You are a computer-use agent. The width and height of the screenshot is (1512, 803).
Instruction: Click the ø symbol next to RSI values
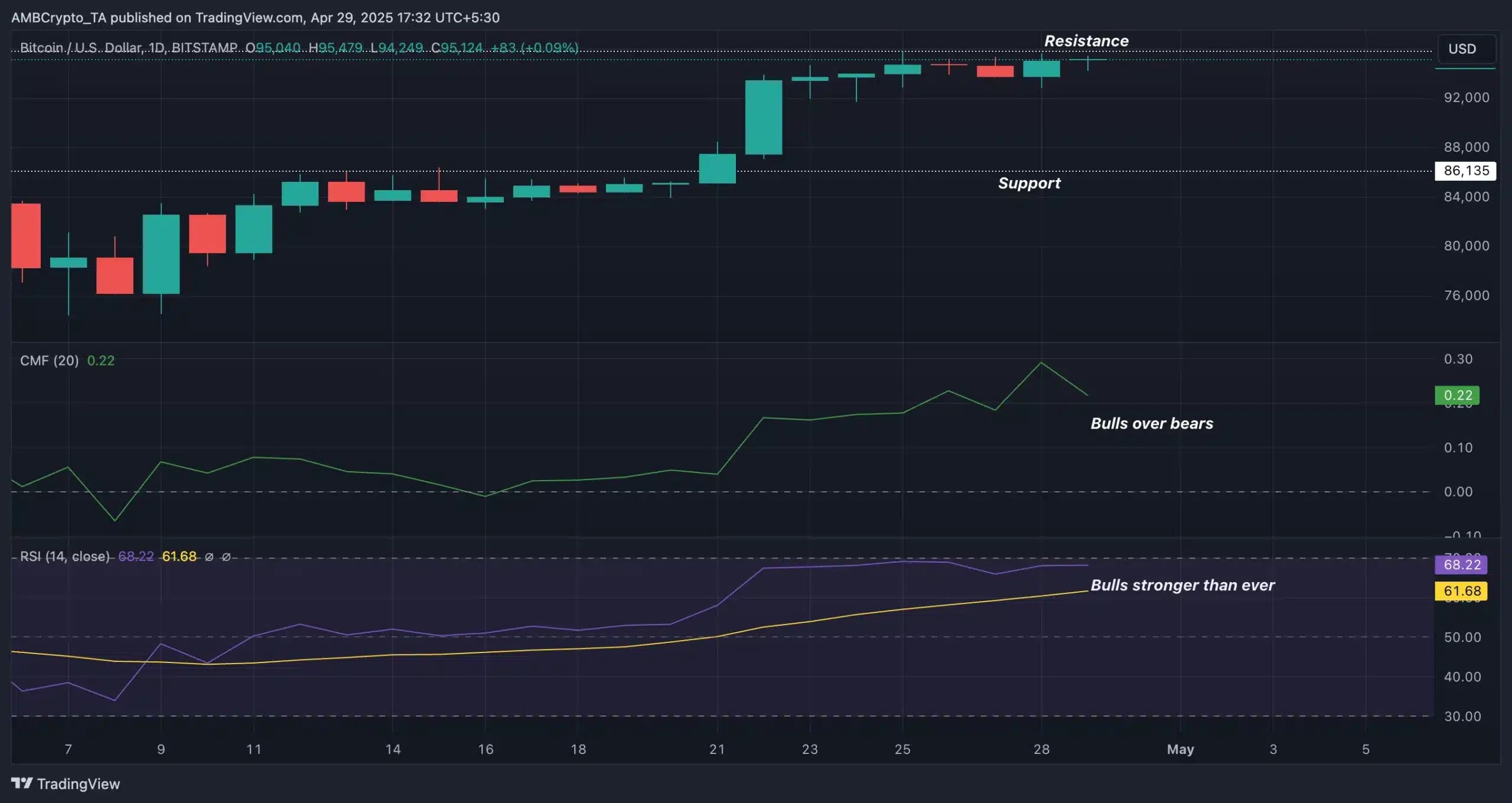pyautogui.click(x=210, y=557)
